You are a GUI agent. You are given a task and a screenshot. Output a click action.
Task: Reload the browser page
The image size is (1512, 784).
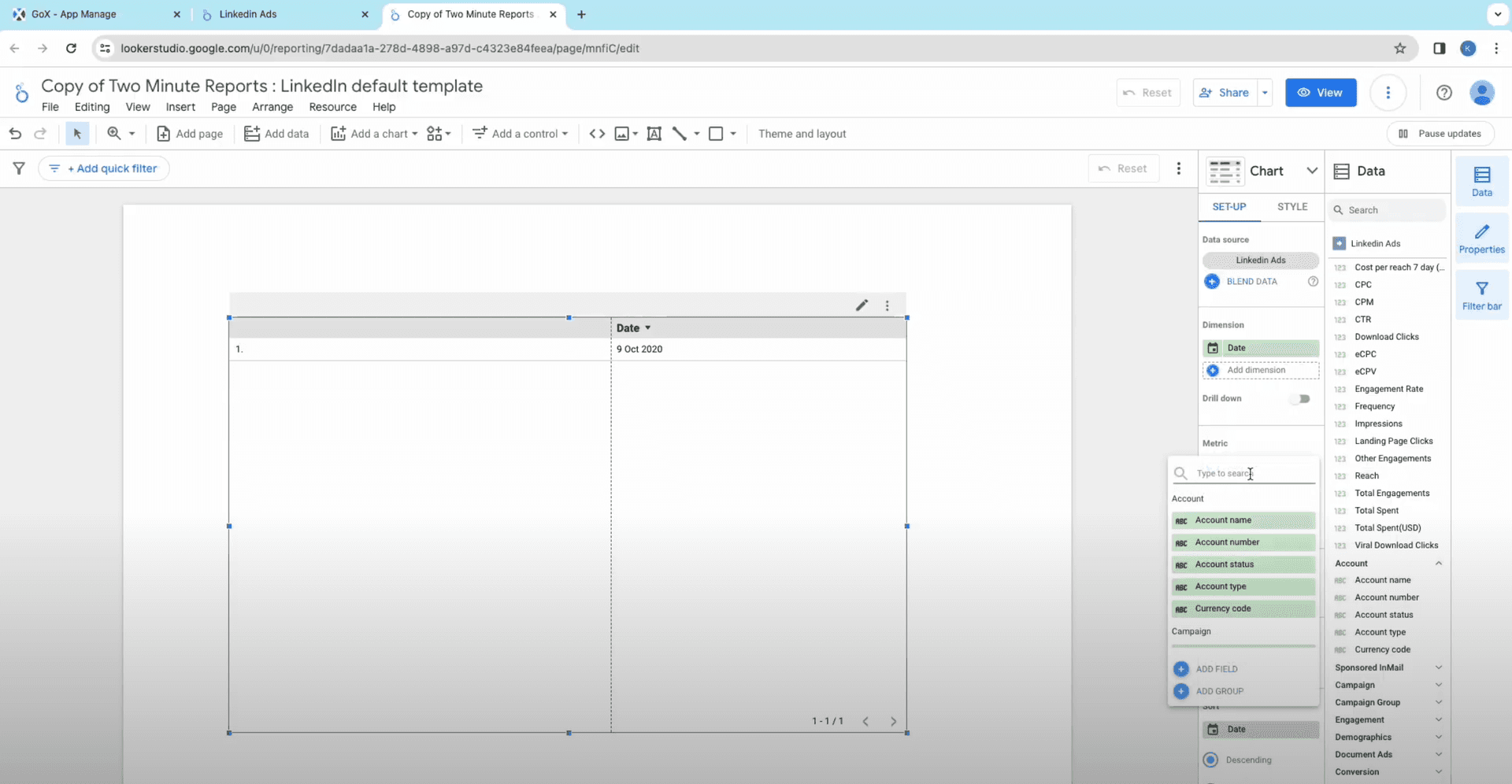click(71, 49)
